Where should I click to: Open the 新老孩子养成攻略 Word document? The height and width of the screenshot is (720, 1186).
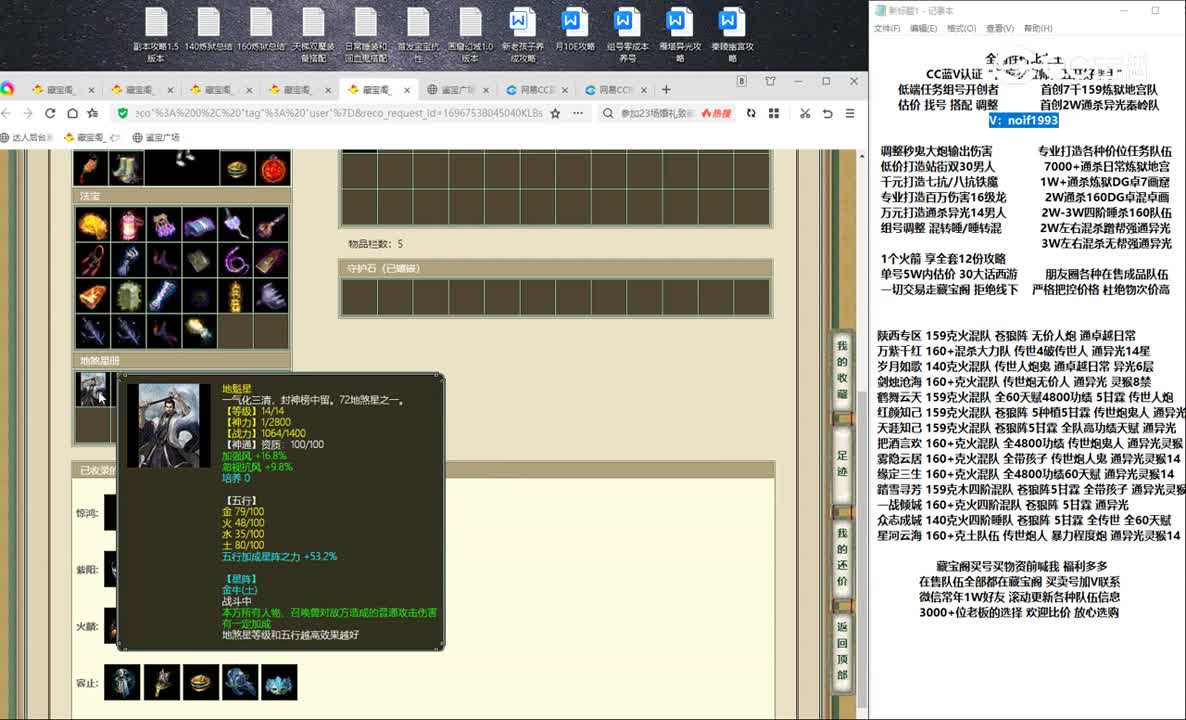pyautogui.click(x=522, y=34)
